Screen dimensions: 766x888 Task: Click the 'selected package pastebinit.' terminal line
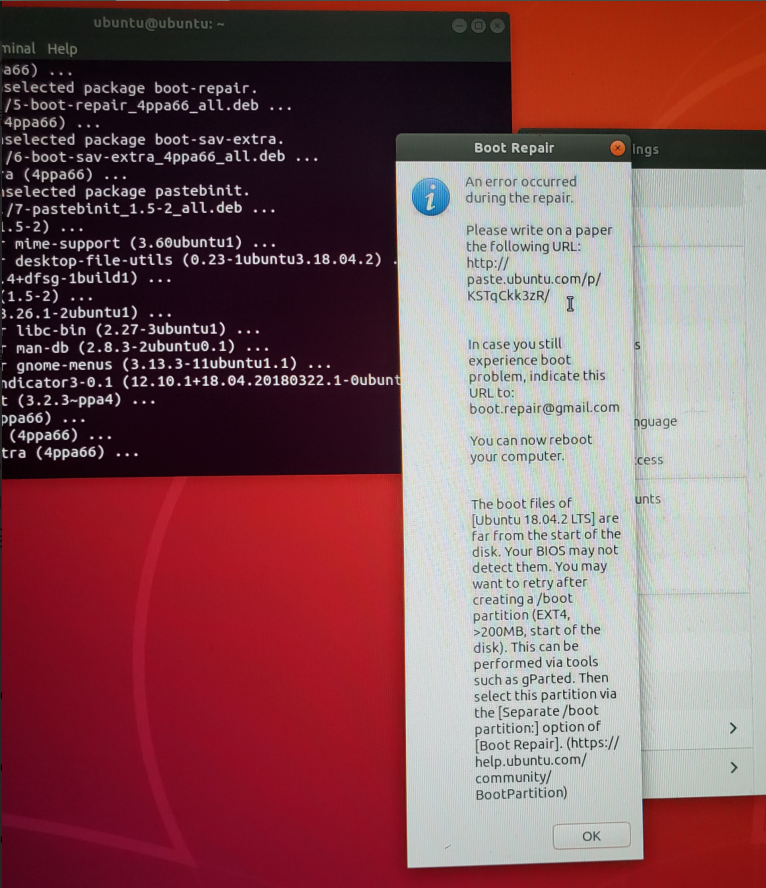pyautogui.click(x=126, y=191)
